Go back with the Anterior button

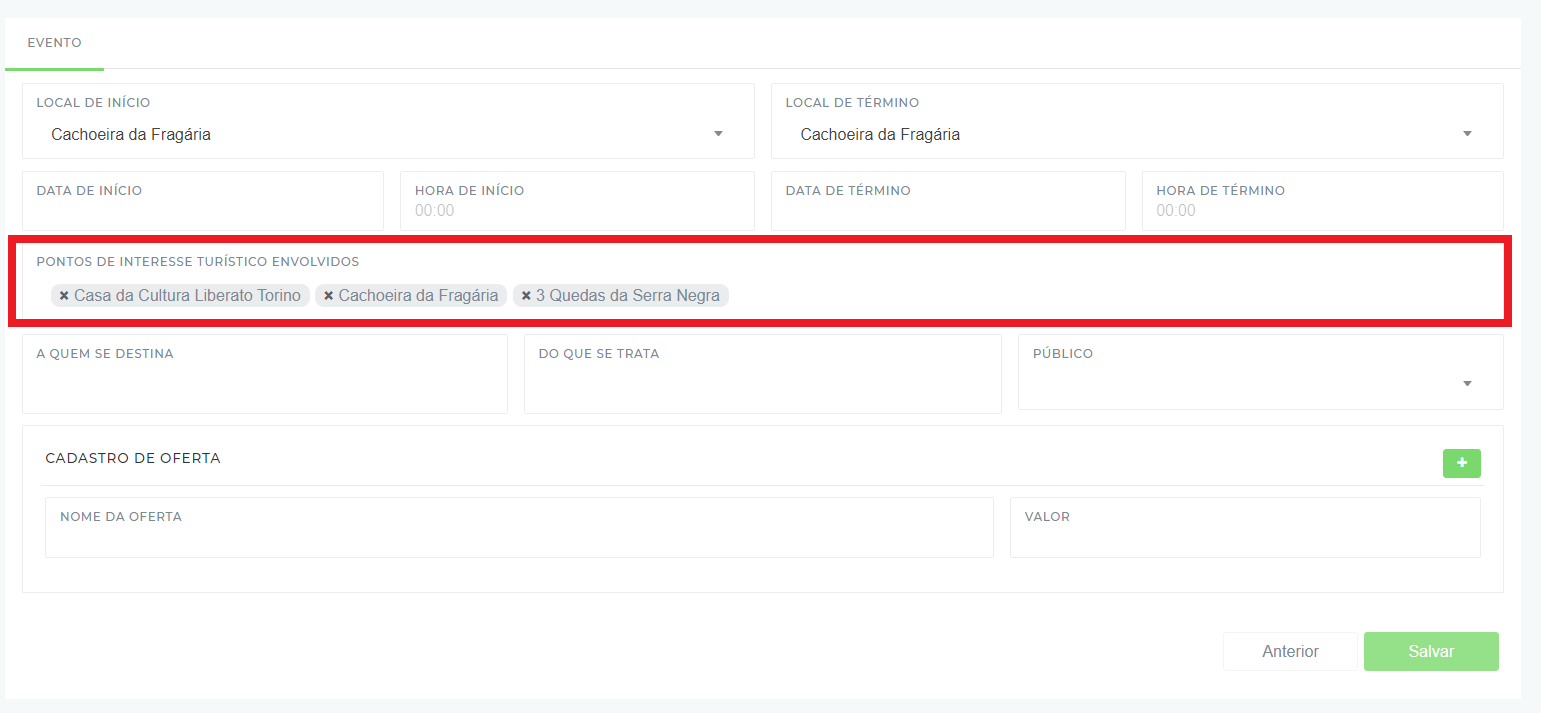(x=1290, y=651)
